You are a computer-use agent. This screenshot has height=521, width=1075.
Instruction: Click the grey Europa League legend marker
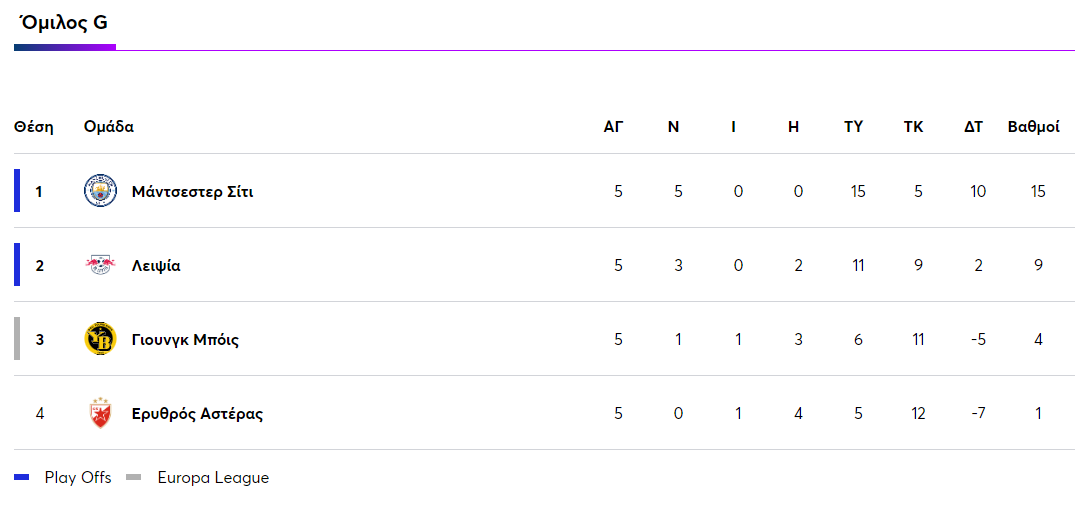point(134,478)
